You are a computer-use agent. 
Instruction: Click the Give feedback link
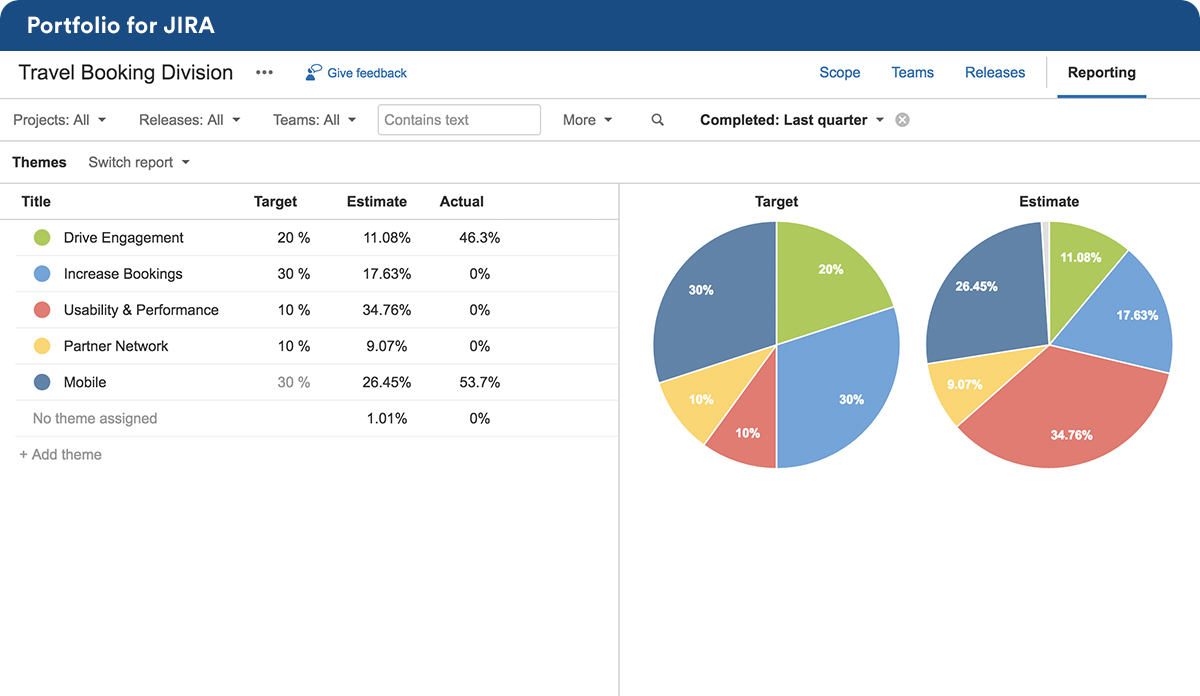pos(367,73)
